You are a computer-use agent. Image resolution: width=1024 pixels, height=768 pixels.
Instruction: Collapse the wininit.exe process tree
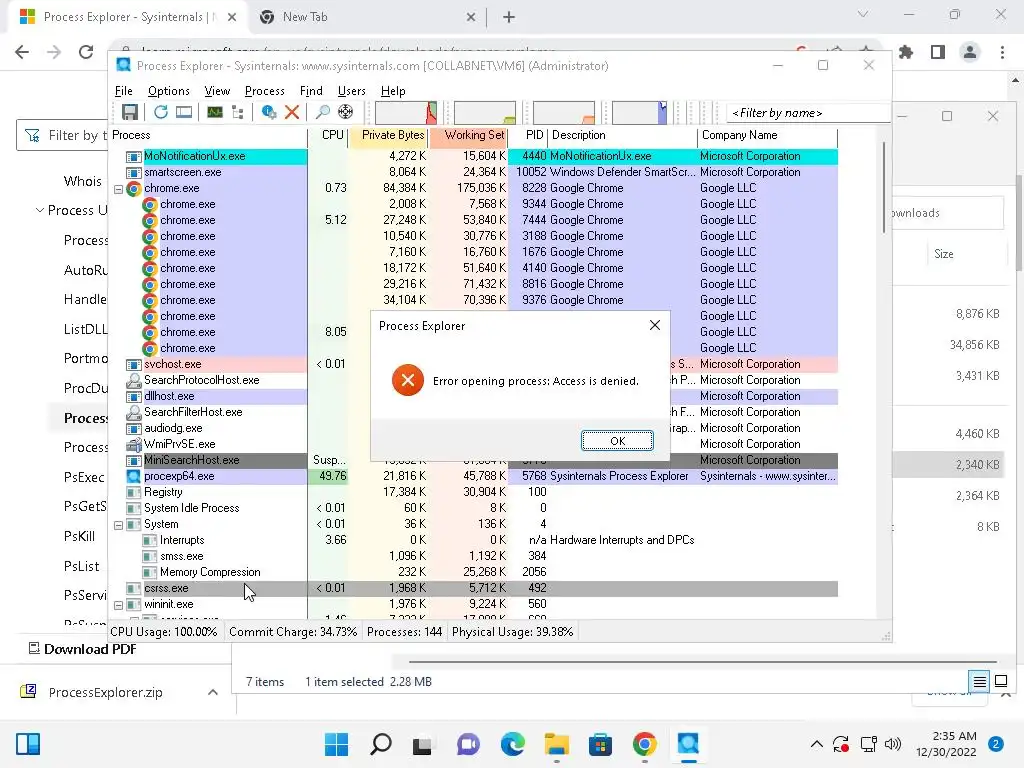pyautogui.click(x=119, y=605)
